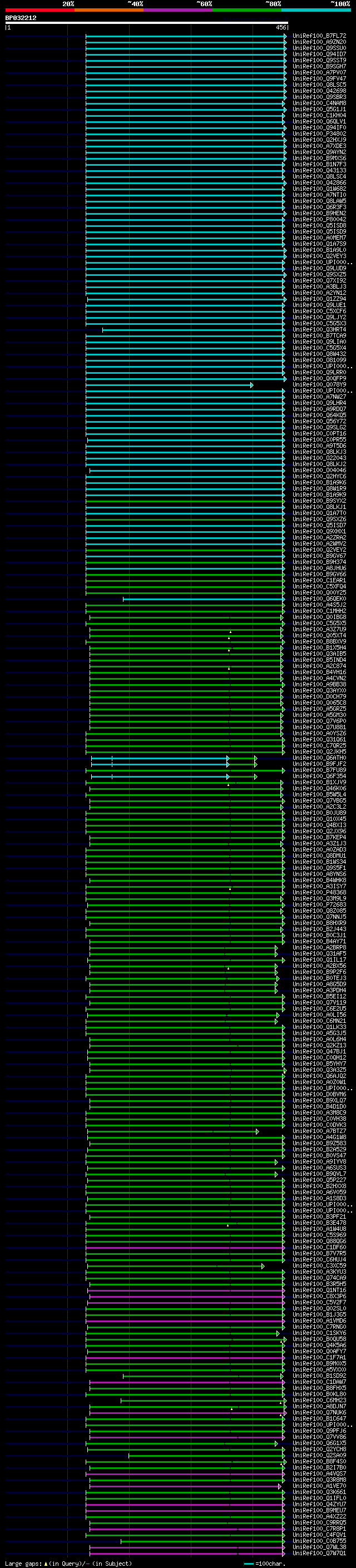Select hit label UniRef100_A8YNS6
This screenshot has height=1568, width=356.
click(x=319, y=874)
